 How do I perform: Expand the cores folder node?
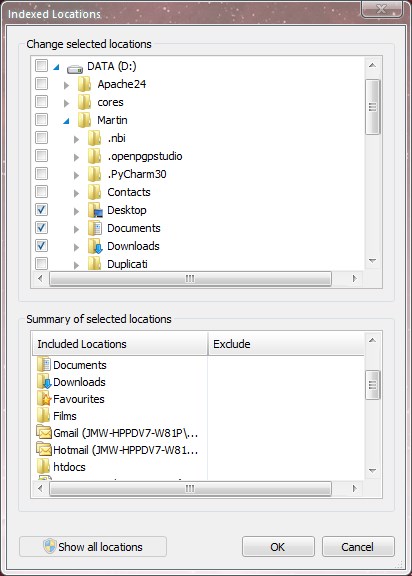[x=66, y=103]
